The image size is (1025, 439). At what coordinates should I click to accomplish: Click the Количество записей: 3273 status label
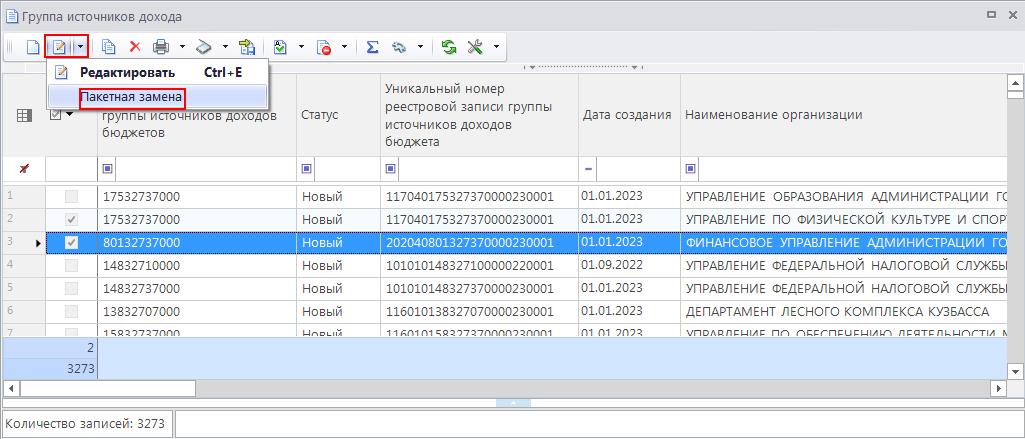click(86, 423)
